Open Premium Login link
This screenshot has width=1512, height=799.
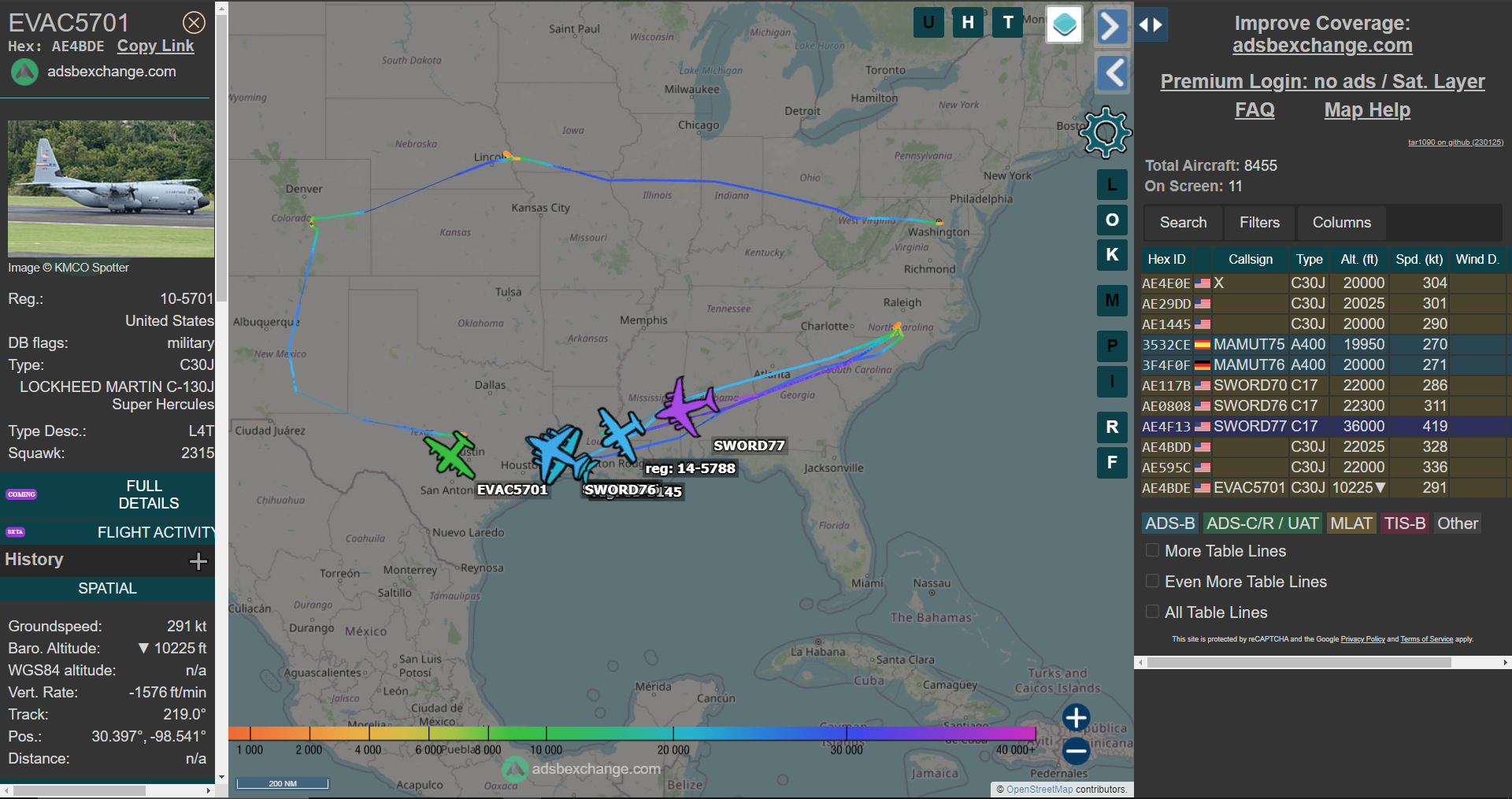pyautogui.click(x=1322, y=81)
